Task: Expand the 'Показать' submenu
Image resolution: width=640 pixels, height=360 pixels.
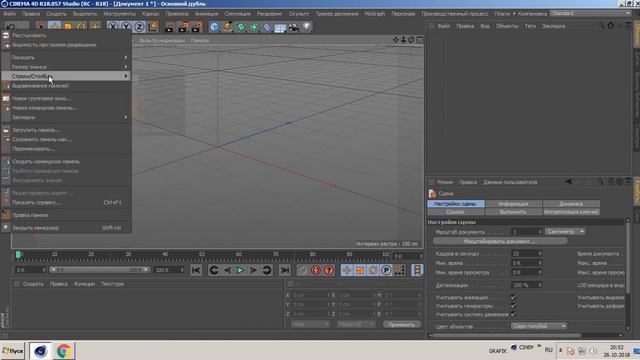Action: (x=66, y=57)
